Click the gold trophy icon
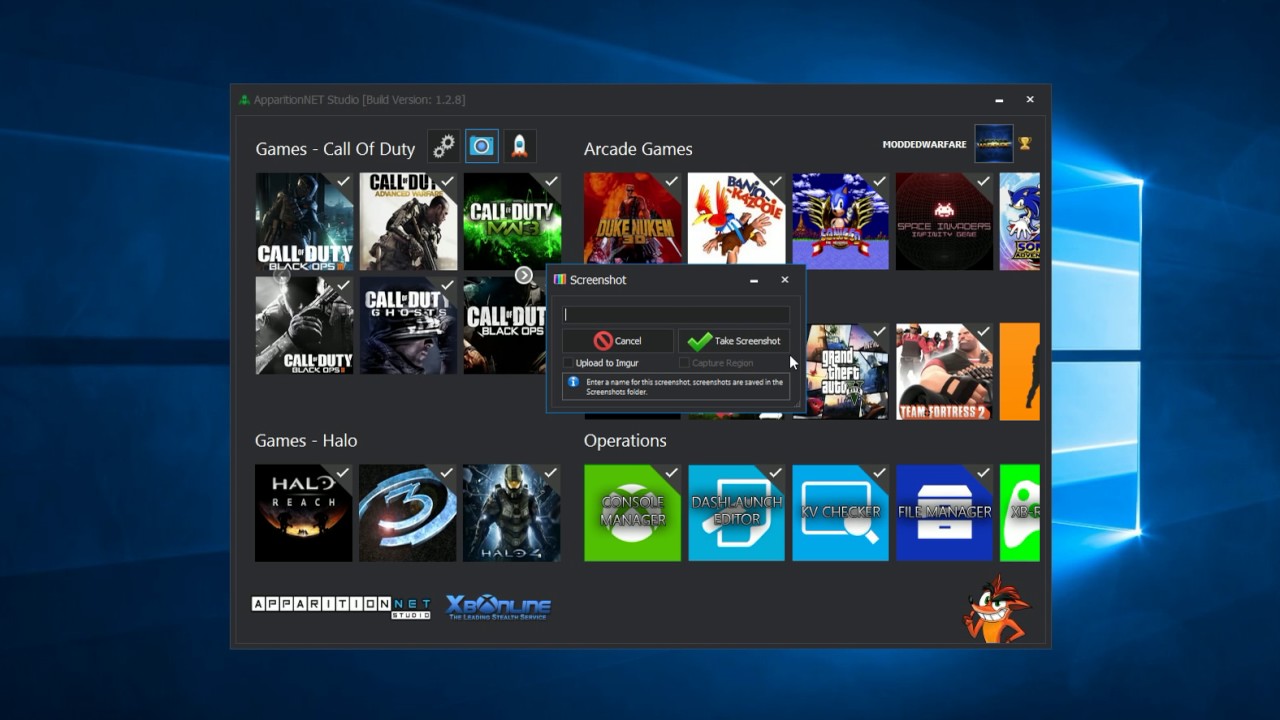Screen dimensions: 1280x720 tap(1025, 143)
